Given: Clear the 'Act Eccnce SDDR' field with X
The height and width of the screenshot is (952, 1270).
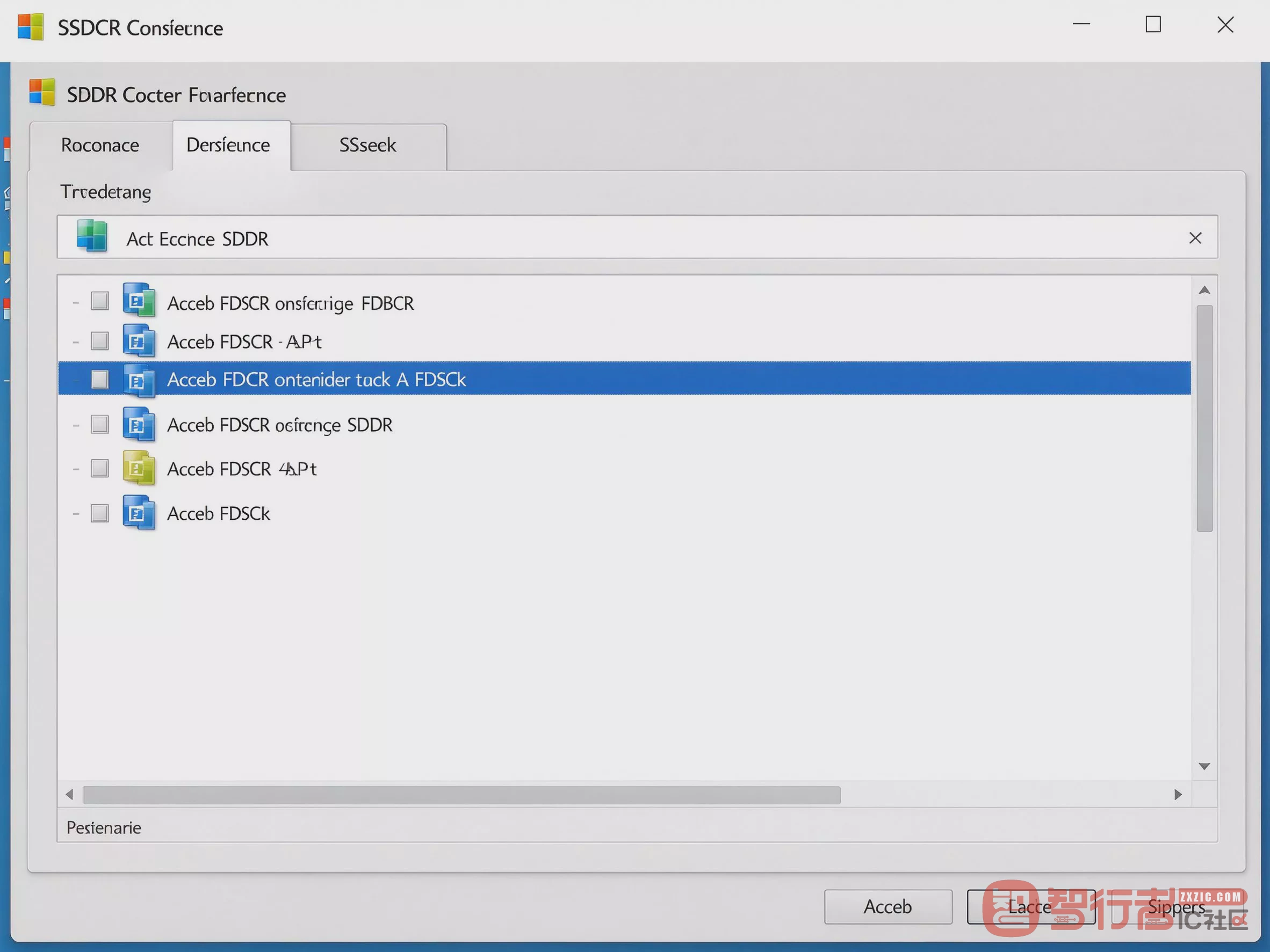Looking at the screenshot, I should [x=1195, y=238].
